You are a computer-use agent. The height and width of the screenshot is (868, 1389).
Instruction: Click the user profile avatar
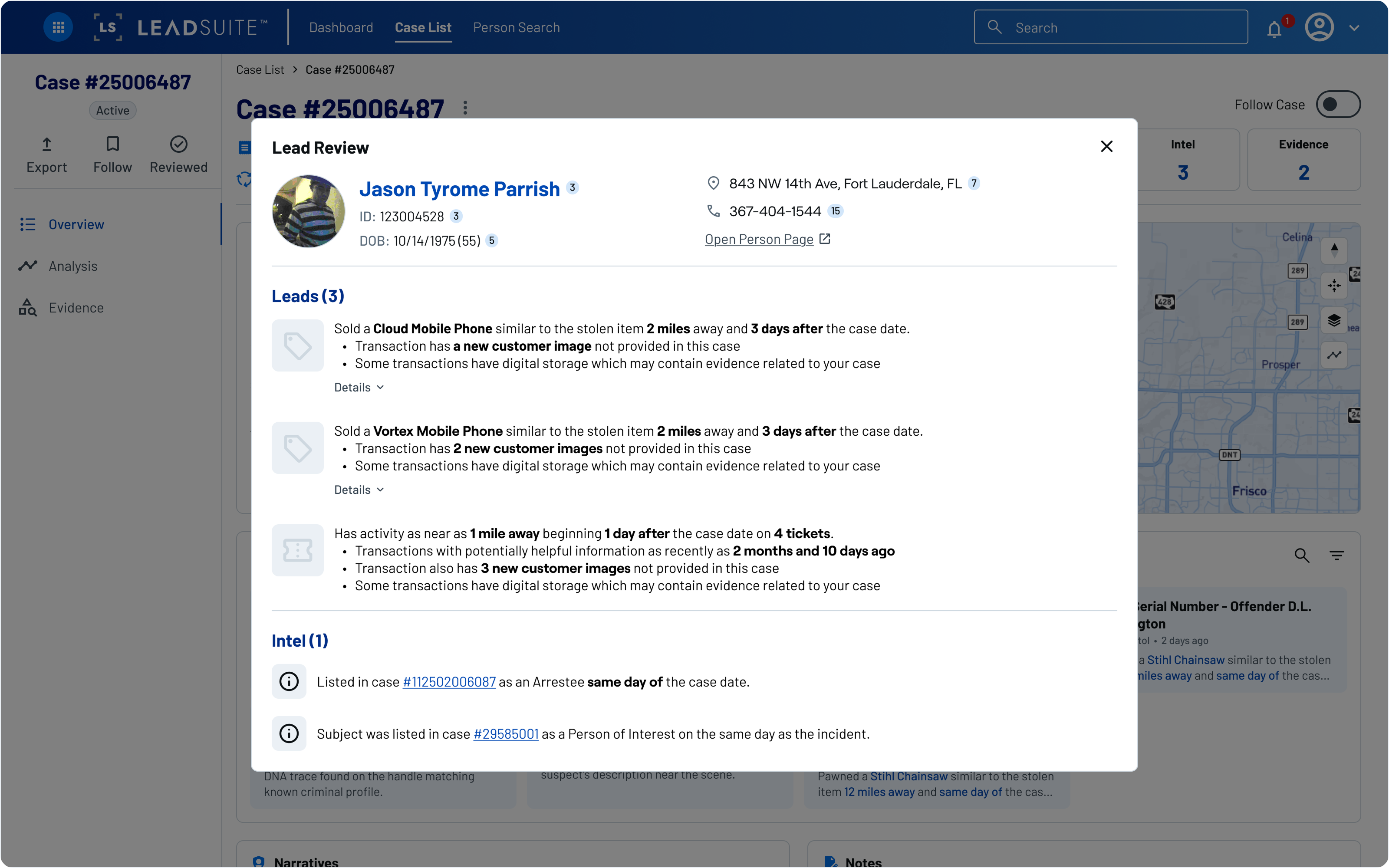pyautogui.click(x=1320, y=27)
